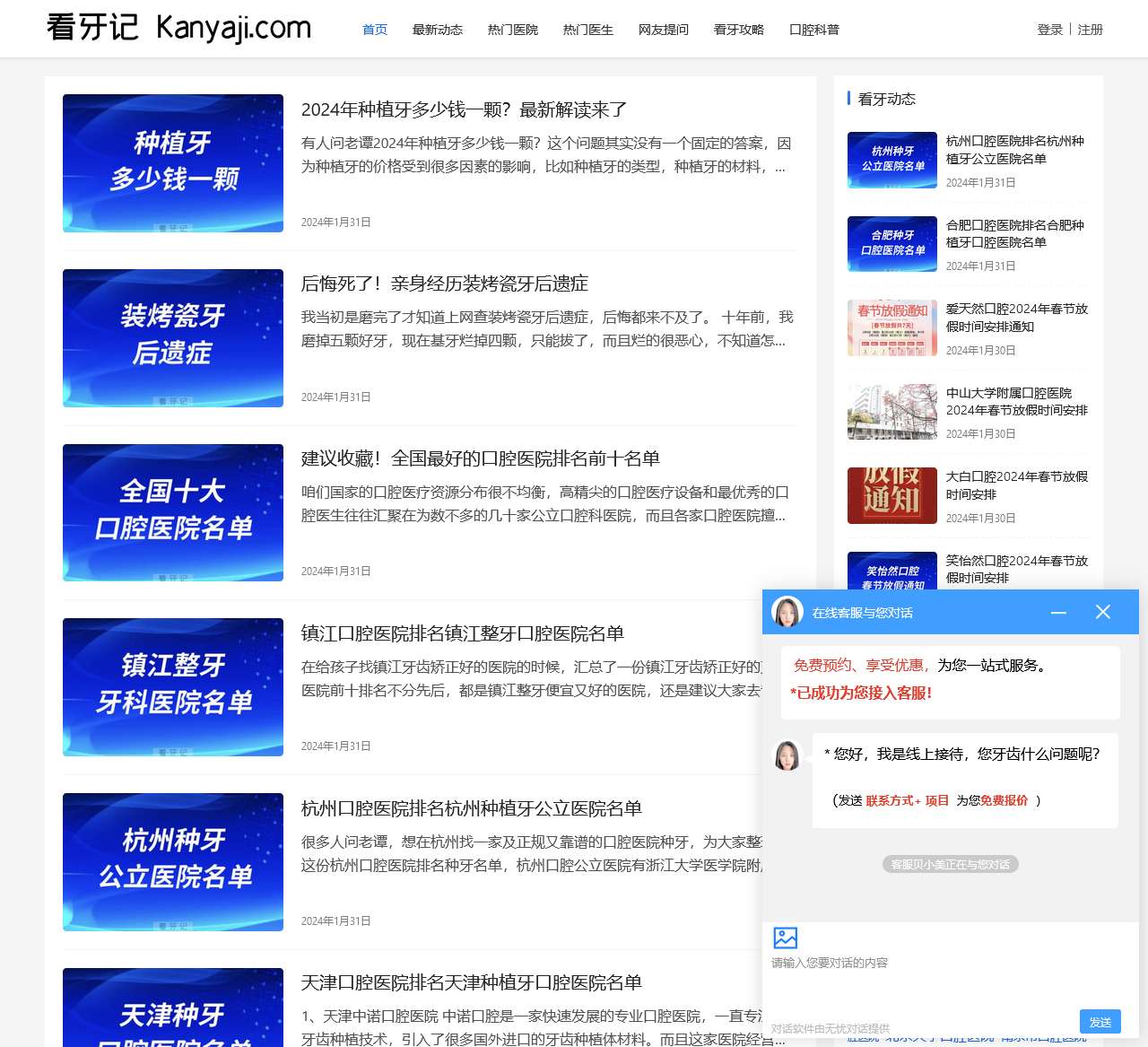Click sidebar small 杭州种牙公立医院名单 thumbnail
This screenshot has height=1047, width=1148.
(892, 160)
